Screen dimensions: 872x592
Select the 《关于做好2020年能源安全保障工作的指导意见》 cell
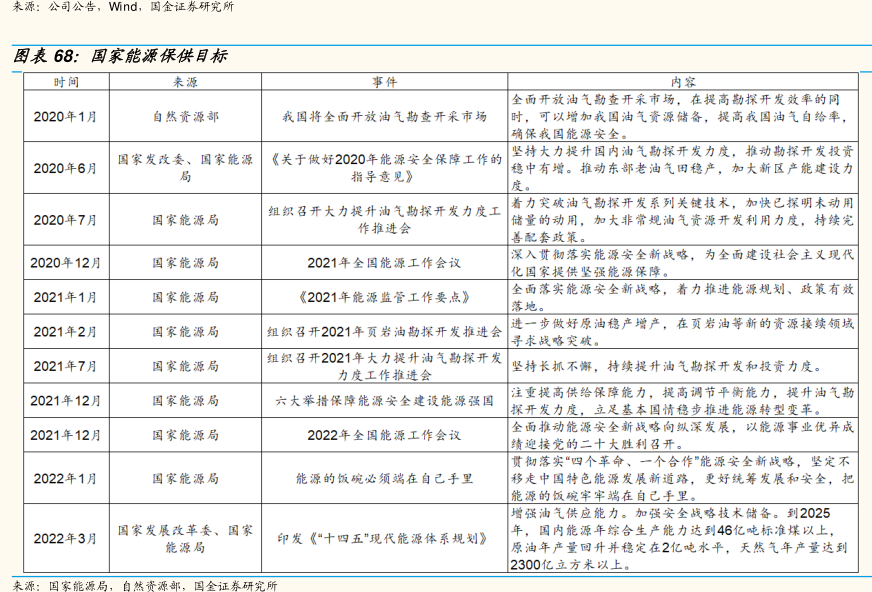pyautogui.click(x=385, y=167)
